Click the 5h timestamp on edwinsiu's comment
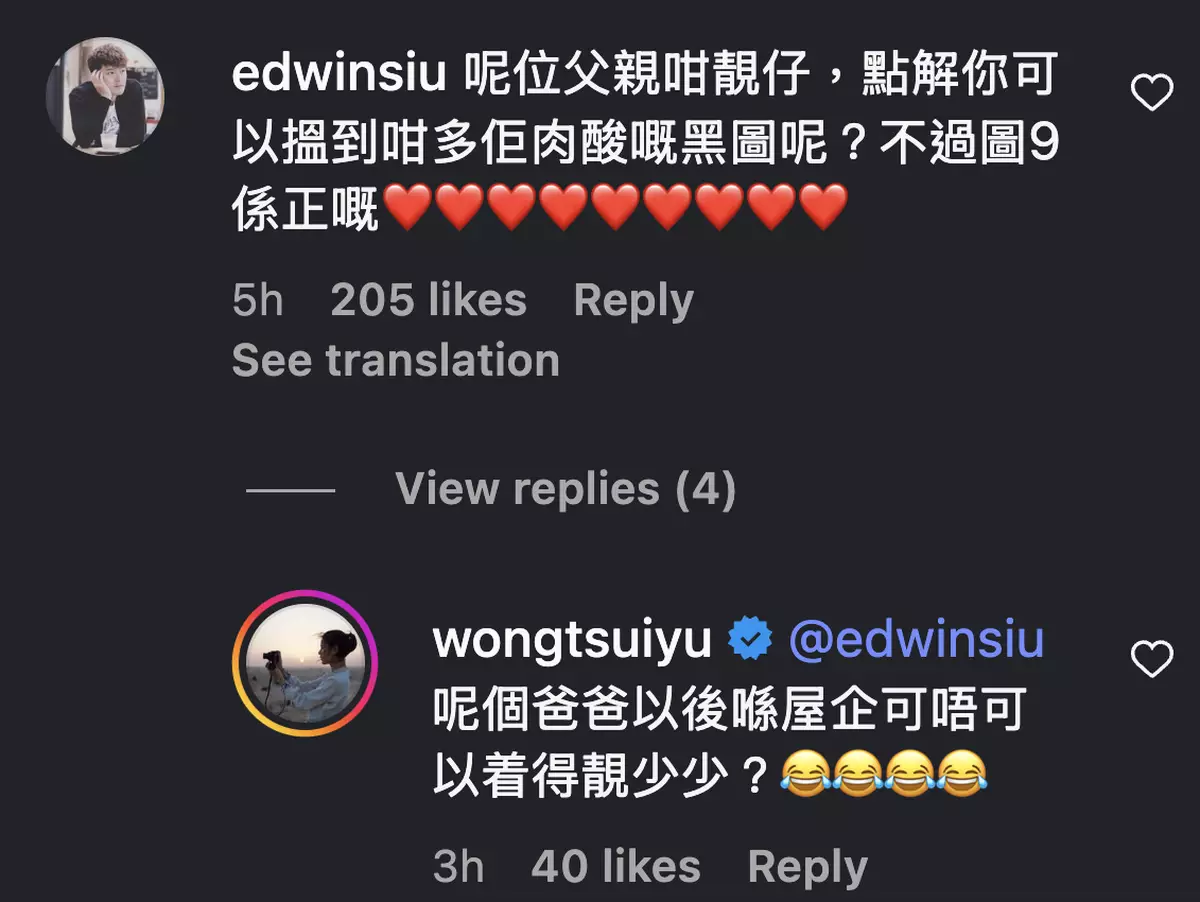1200x902 pixels. point(258,300)
